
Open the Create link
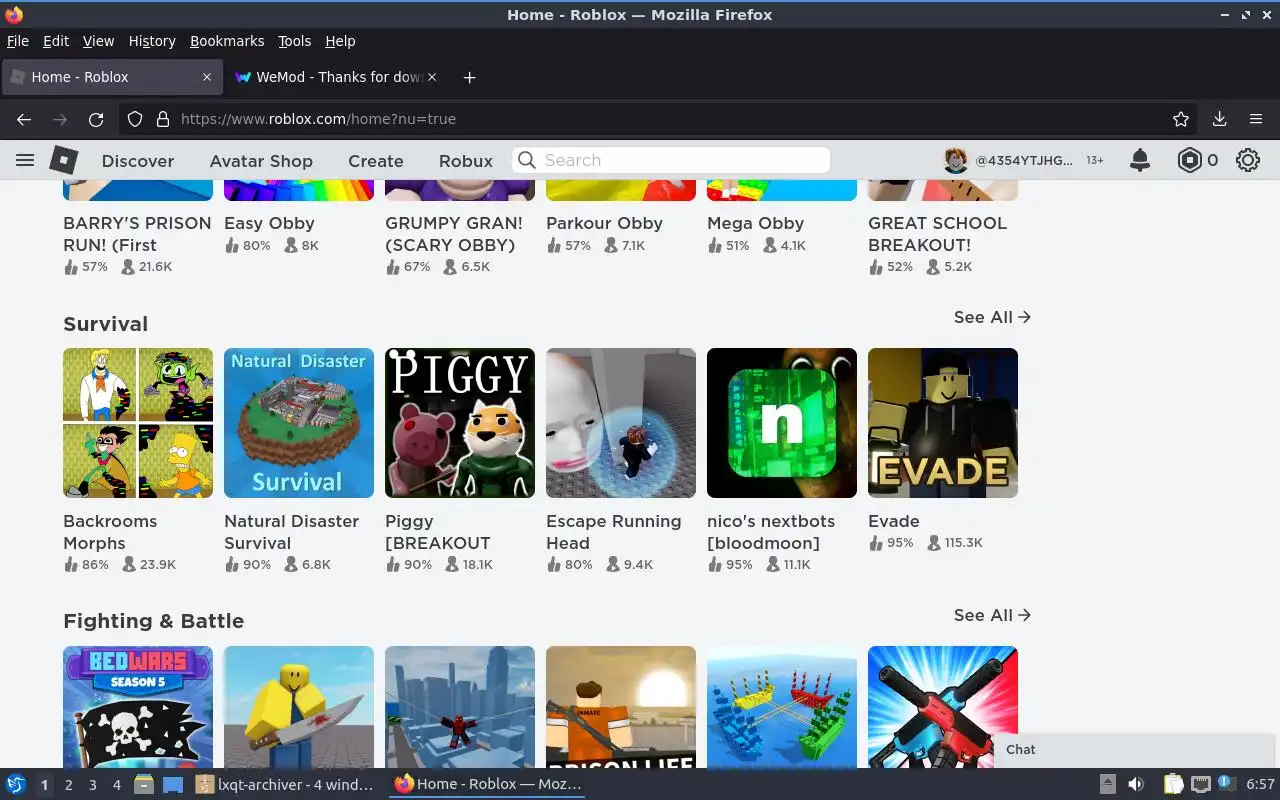[x=376, y=161]
